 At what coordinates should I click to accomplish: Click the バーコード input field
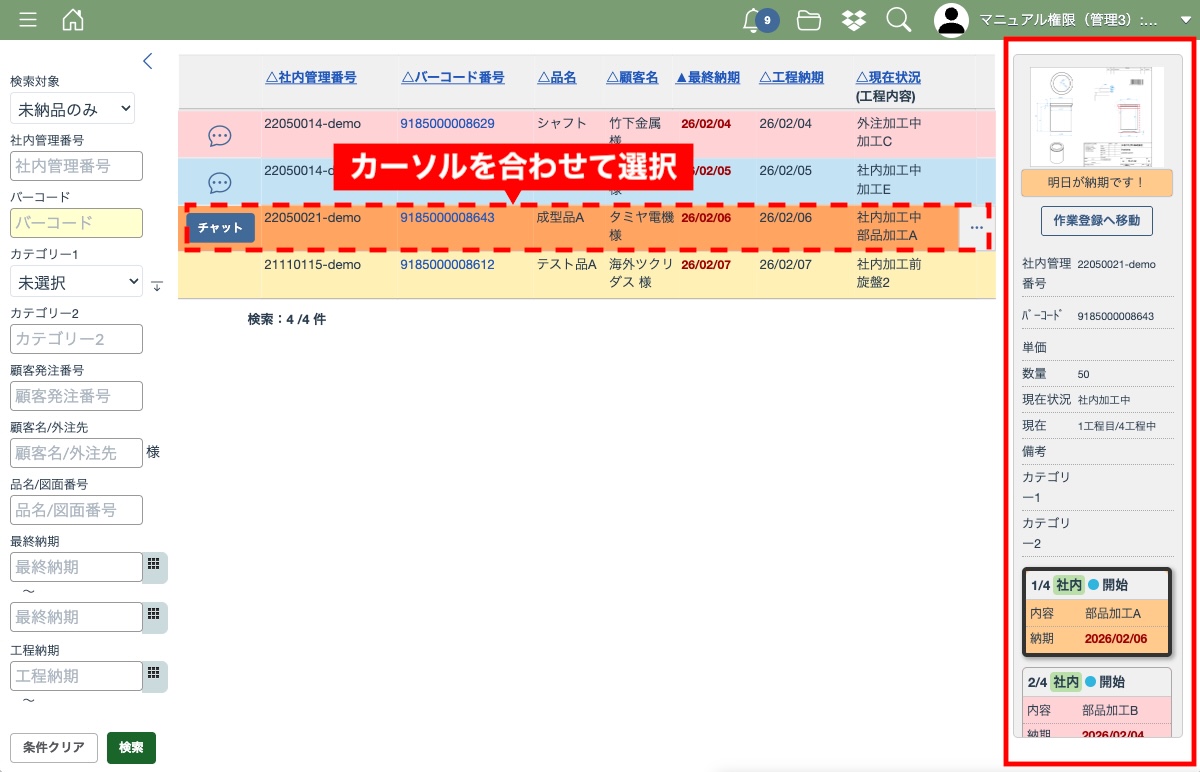click(76, 223)
